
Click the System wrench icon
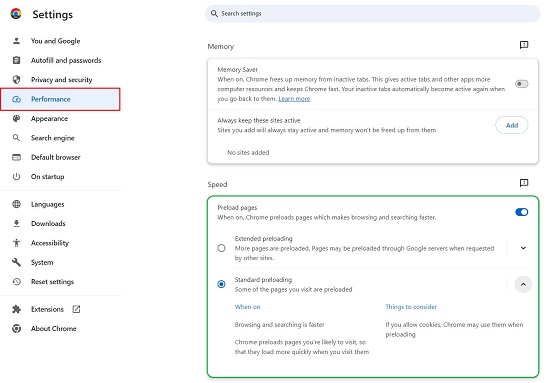(x=16, y=262)
